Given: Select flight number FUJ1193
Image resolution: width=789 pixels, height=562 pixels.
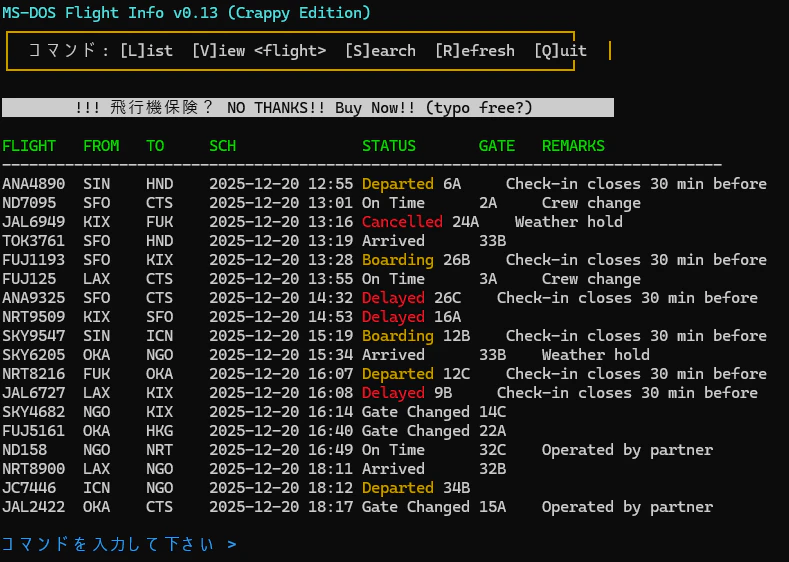Looking at the screenshot, I should [x=34, y=260].
